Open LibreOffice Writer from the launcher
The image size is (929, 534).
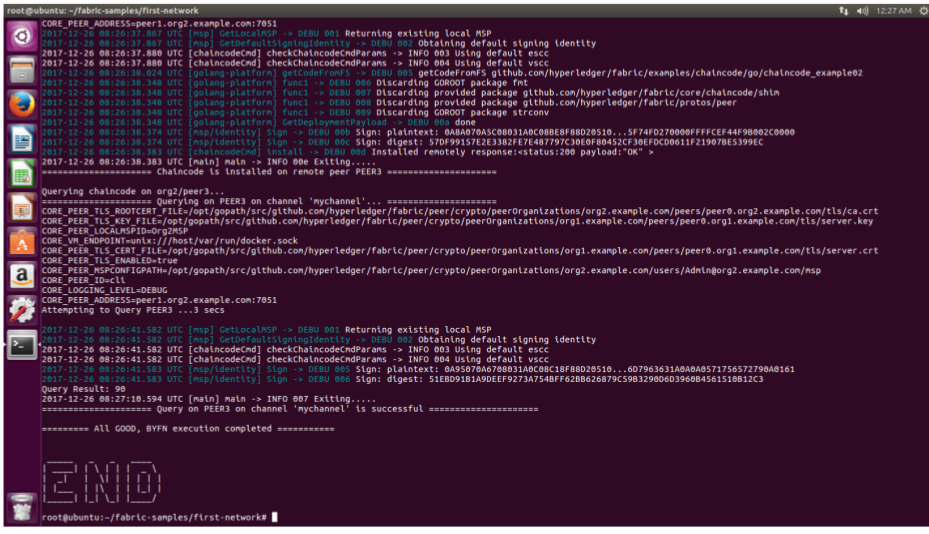pyautogui.click(x=22, y=139)
